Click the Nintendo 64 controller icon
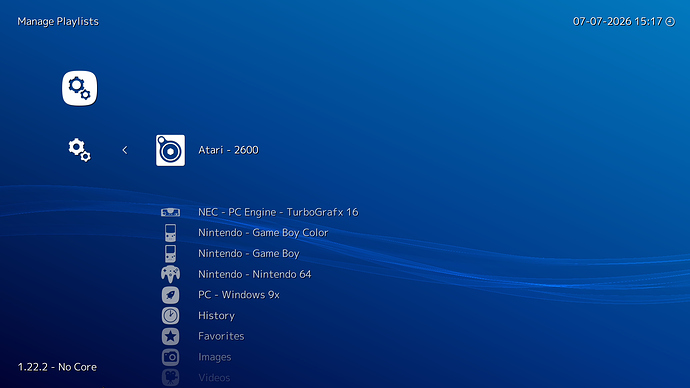Screen dimensions: 690x388 pyautogui.click(x=170, y=274)
